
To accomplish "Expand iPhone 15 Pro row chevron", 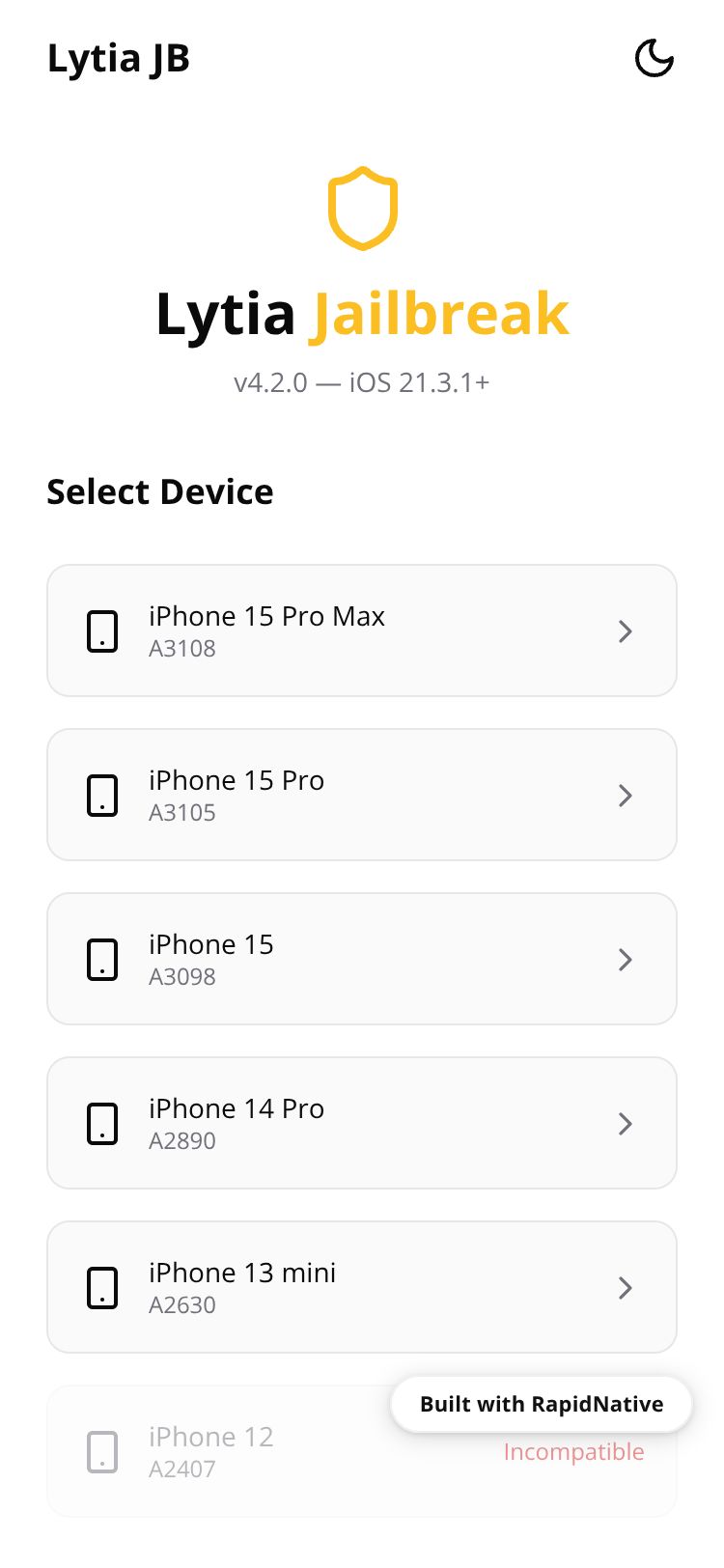I will 626,796.
